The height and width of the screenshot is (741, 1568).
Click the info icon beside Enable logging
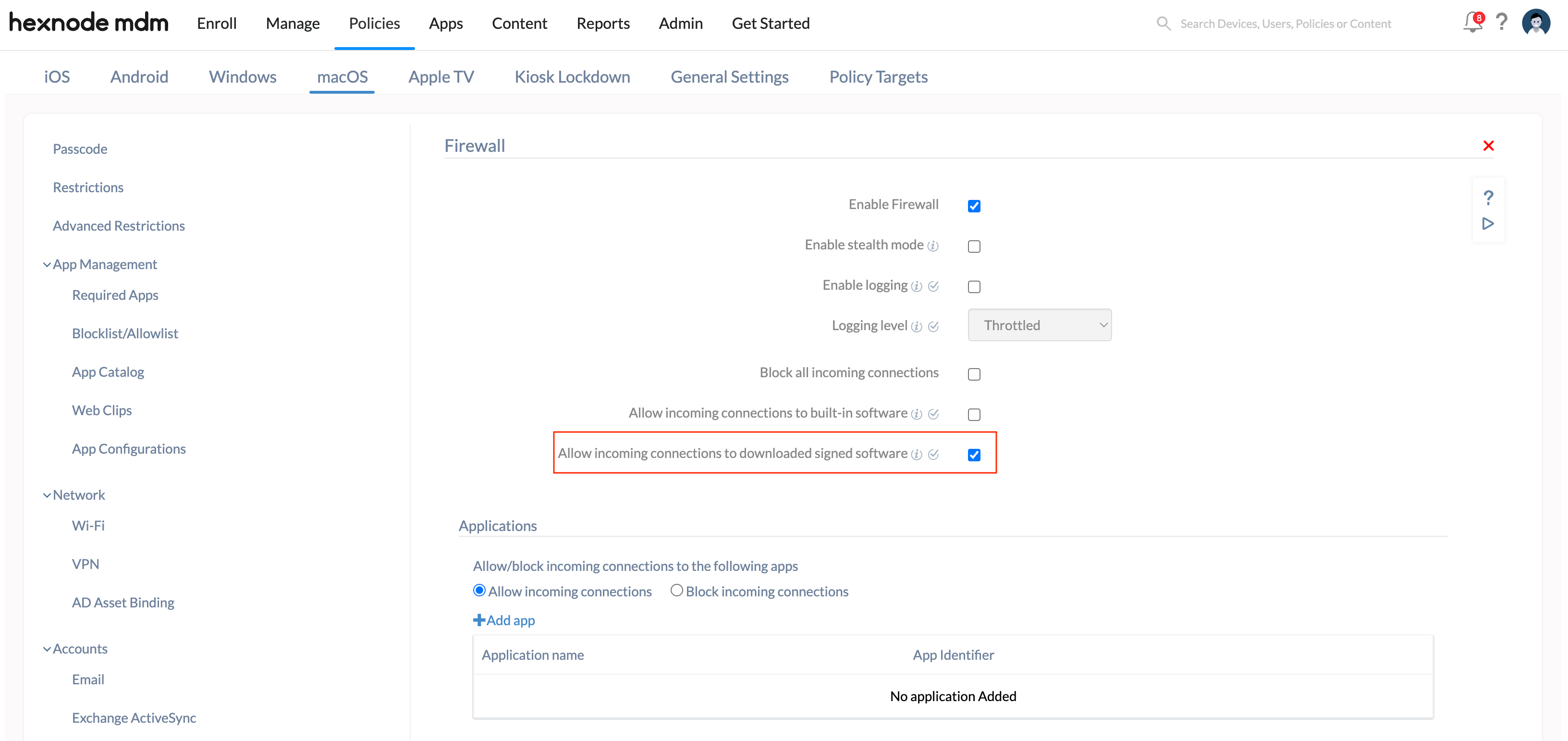pyautogui.click(x=916, y=286)
